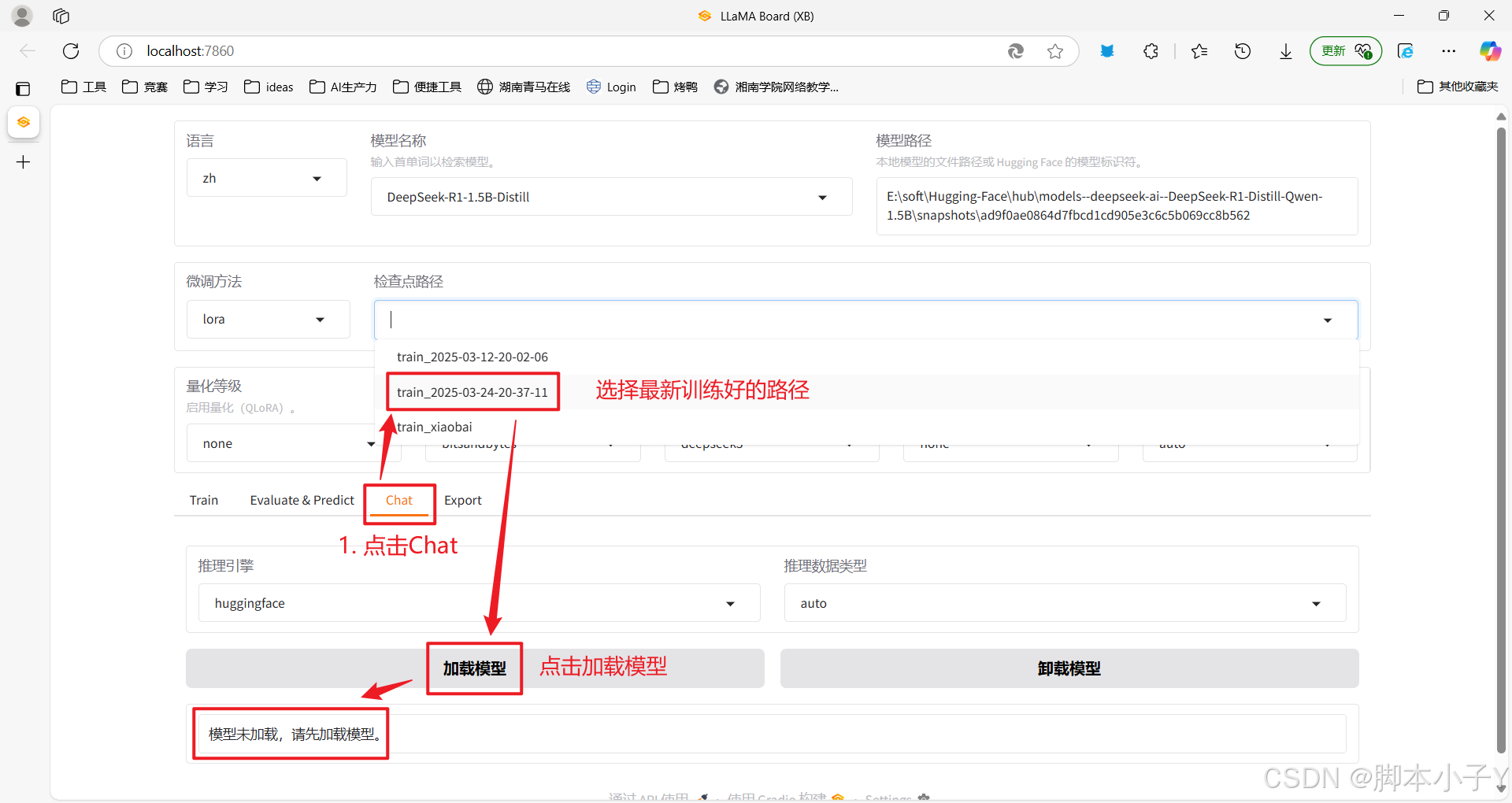Switch to the Train tab
The height and width of the screenshot is (803, 1512).
(204, 500)
